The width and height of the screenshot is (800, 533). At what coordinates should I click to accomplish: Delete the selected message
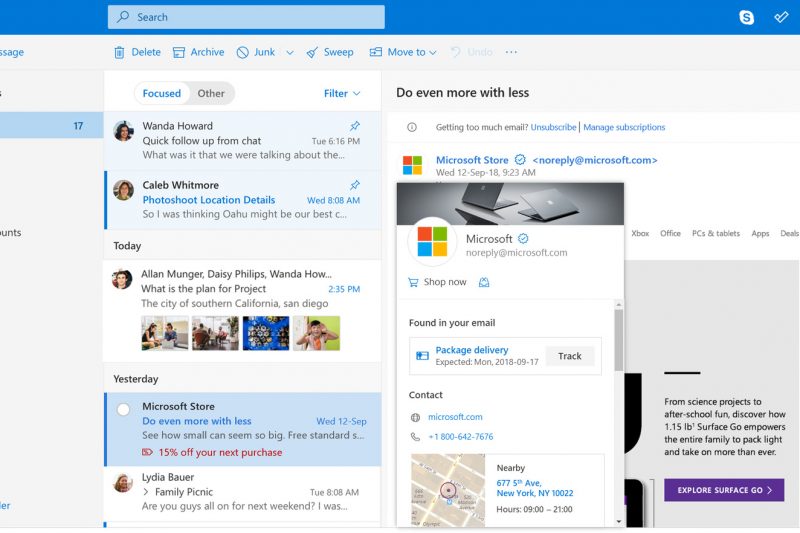tap(137, 52)
